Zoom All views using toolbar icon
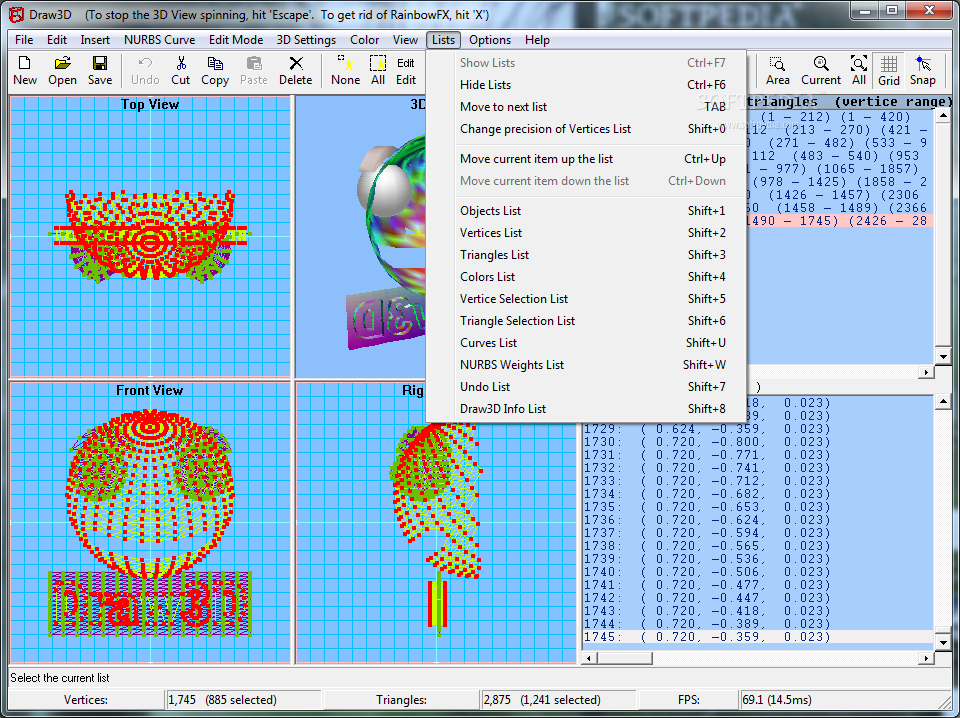Screen dimensions: 960x718 click(x=859, y=70)
